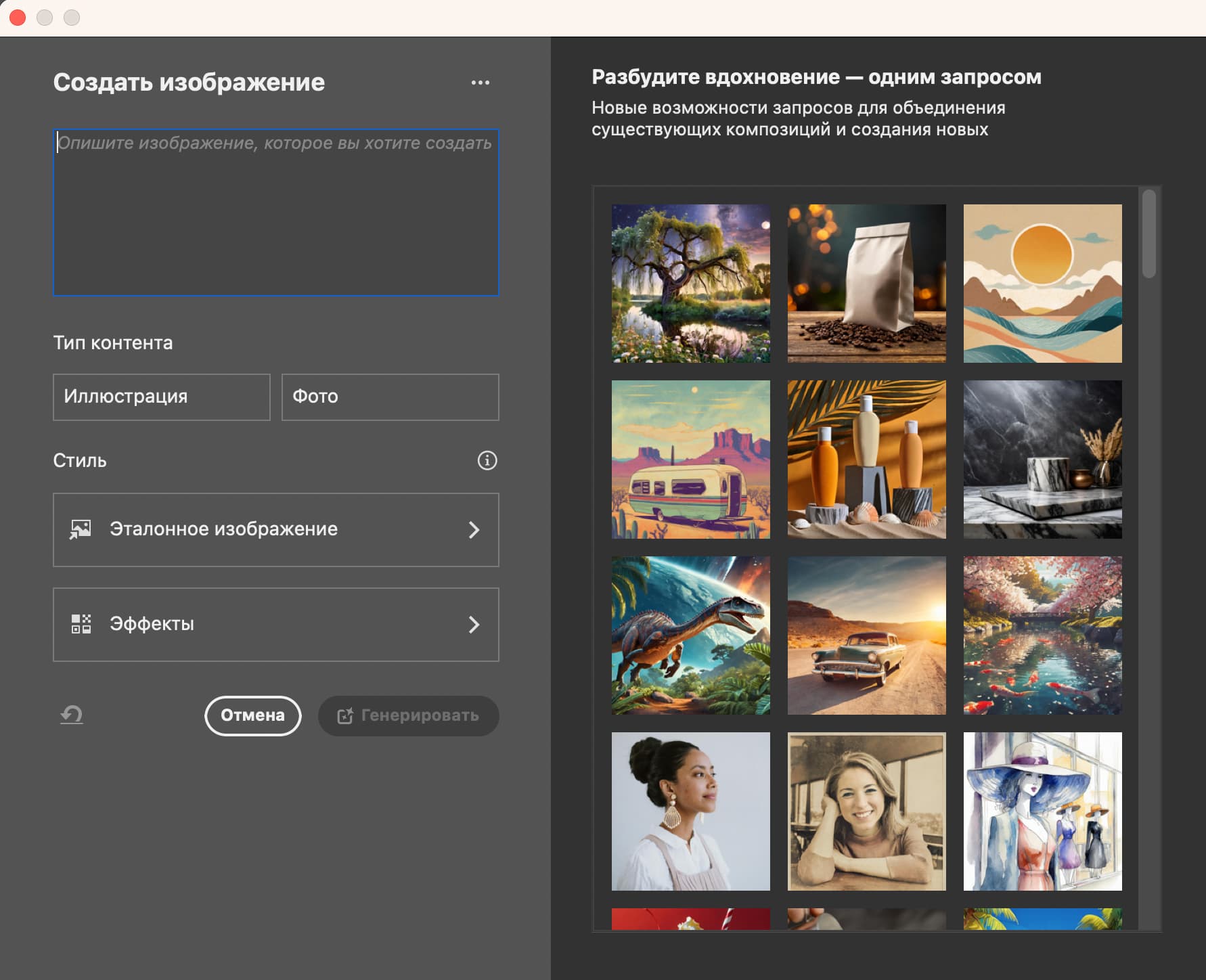The height and width of the screenshot is (980, 1206).
Task: Close the window with red button
Action: 18,18
